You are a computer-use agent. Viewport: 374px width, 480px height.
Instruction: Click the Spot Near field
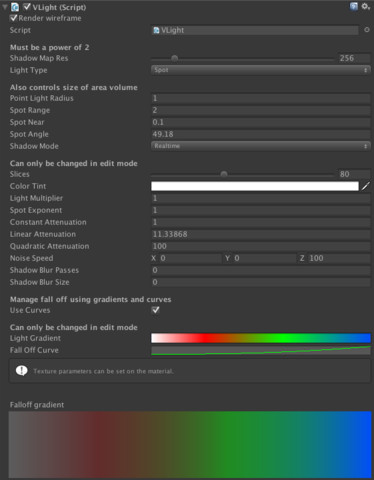261,122
